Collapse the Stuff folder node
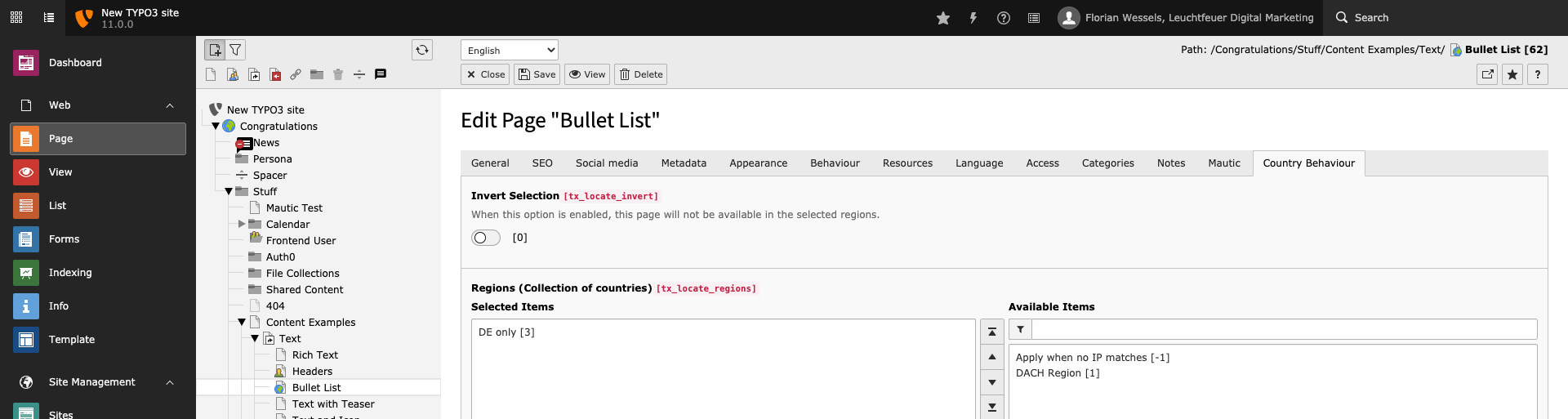The width and height of the screenshot is (1568, 419). (229, 191)
